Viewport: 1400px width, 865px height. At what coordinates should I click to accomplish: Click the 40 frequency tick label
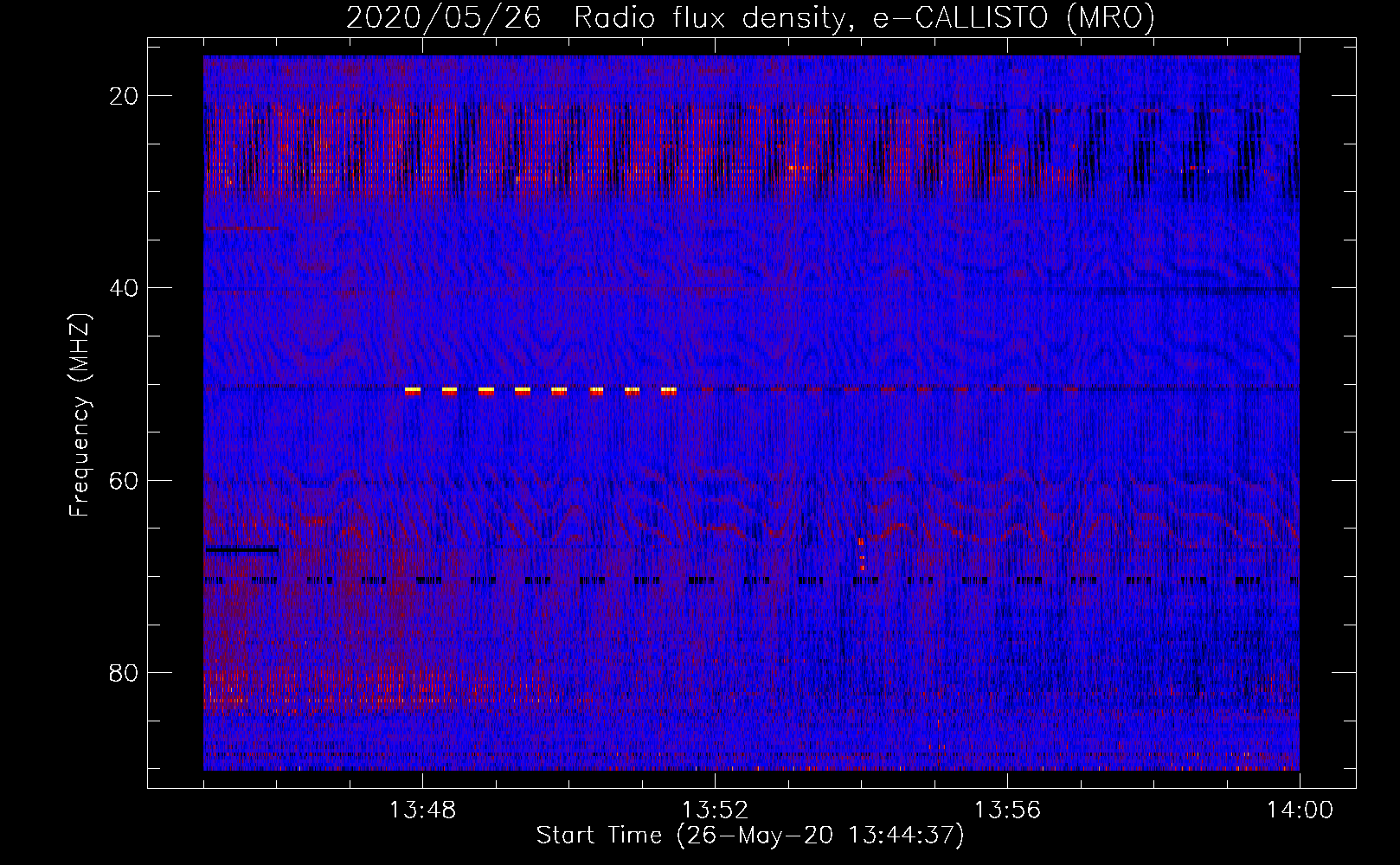point(125,287)
